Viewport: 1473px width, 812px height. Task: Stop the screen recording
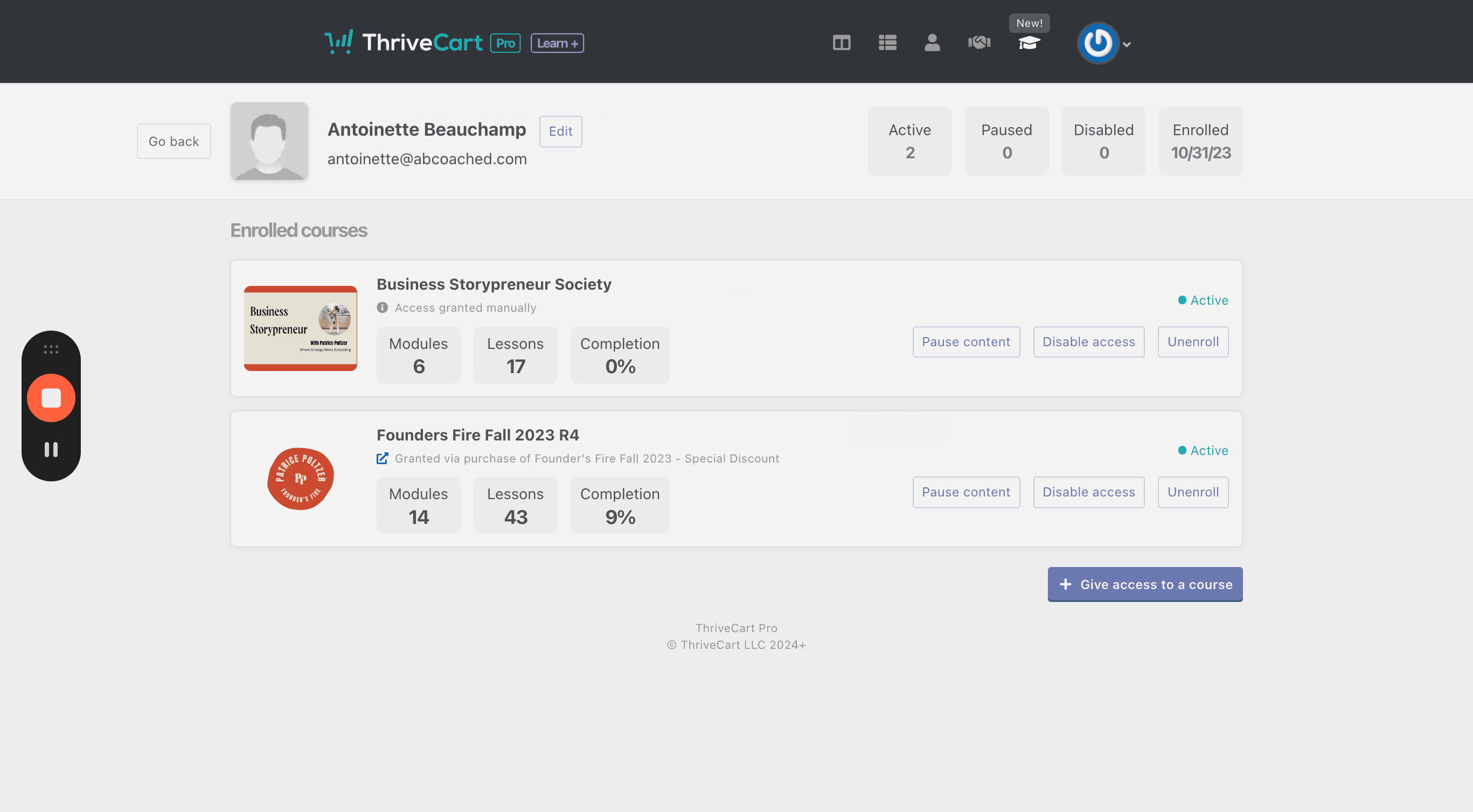pyautogui.click(x=51, y=398)
